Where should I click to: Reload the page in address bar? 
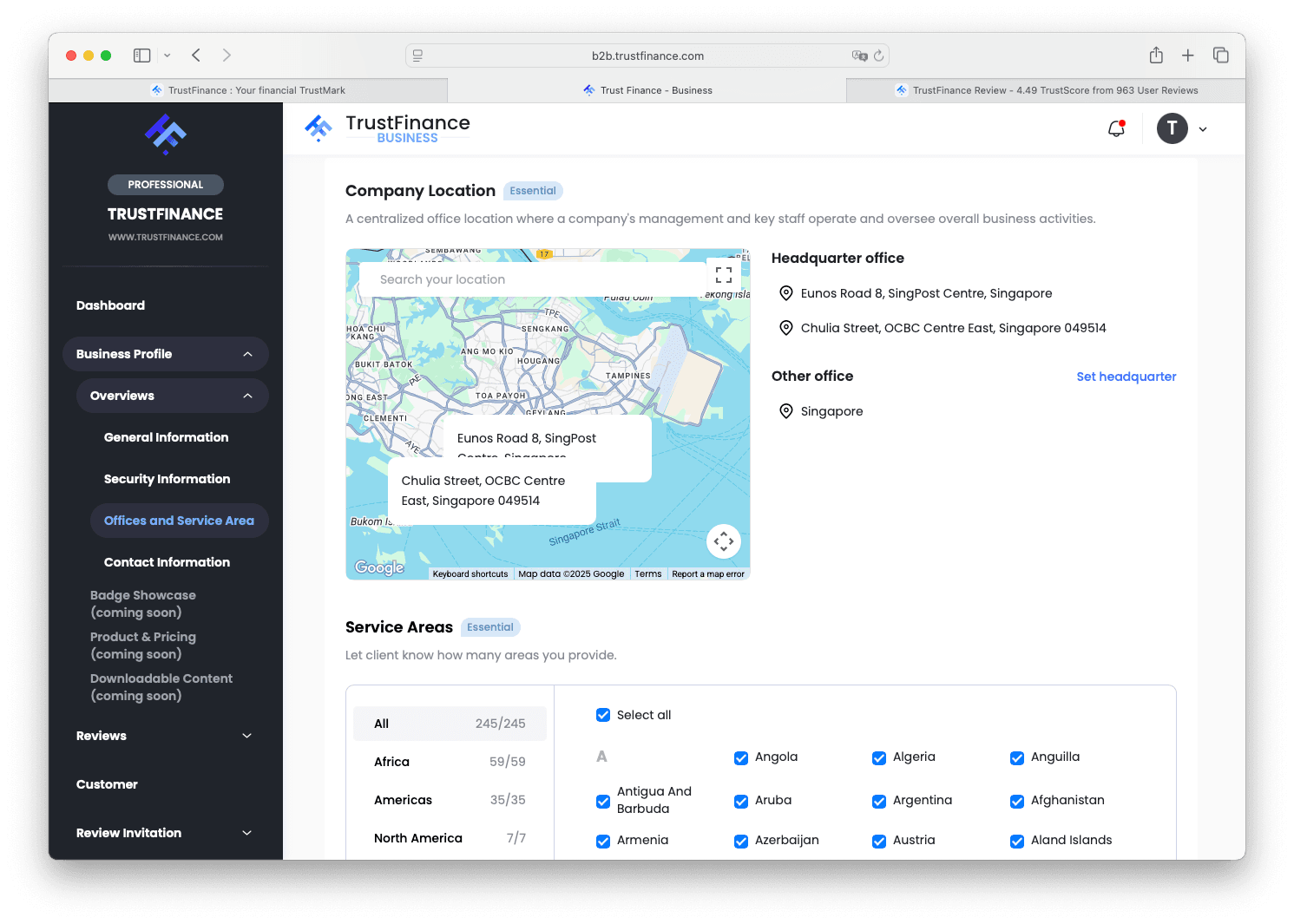(878, 56)
